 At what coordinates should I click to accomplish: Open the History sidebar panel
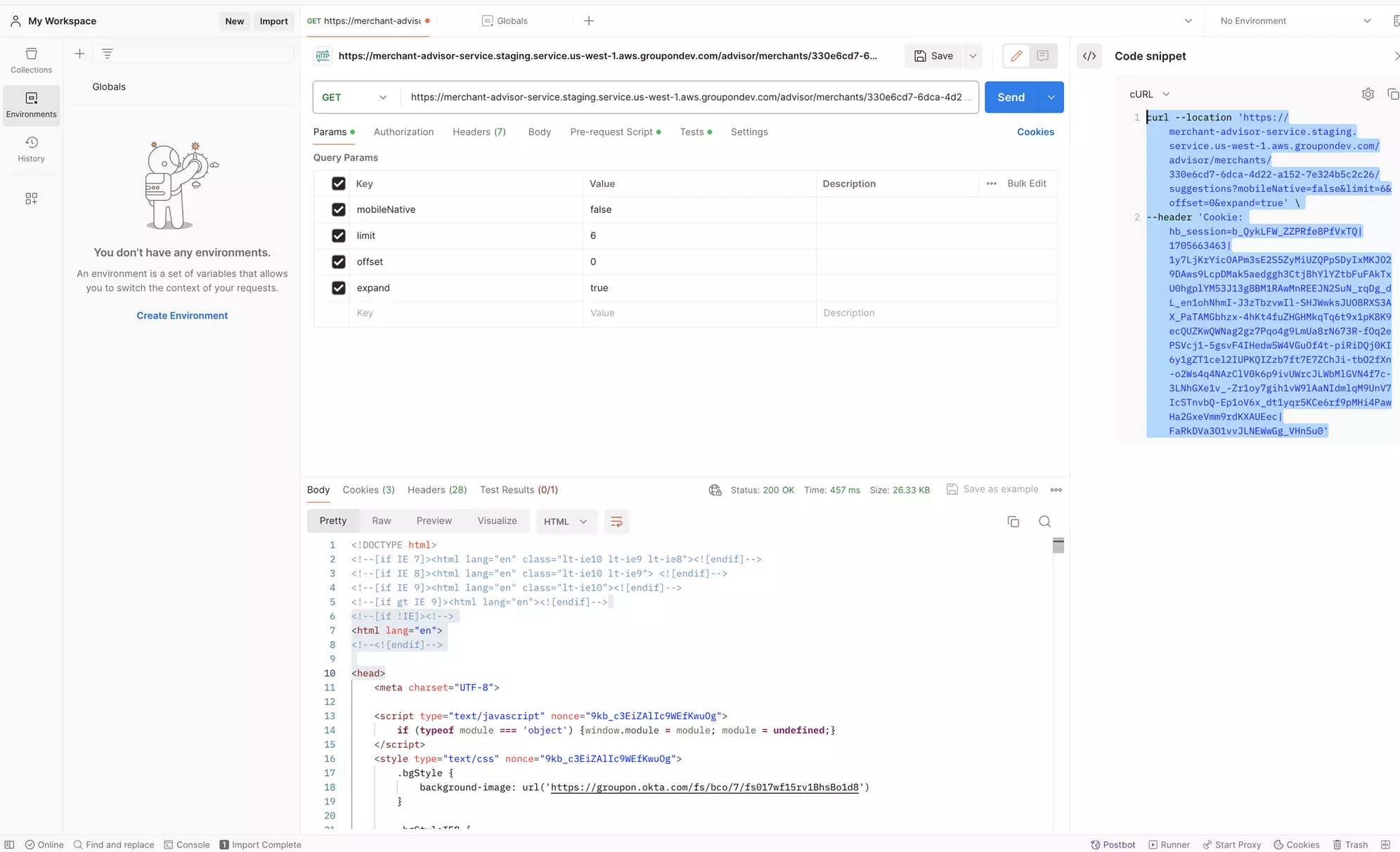pyautogui.click(x=31, y=149)
